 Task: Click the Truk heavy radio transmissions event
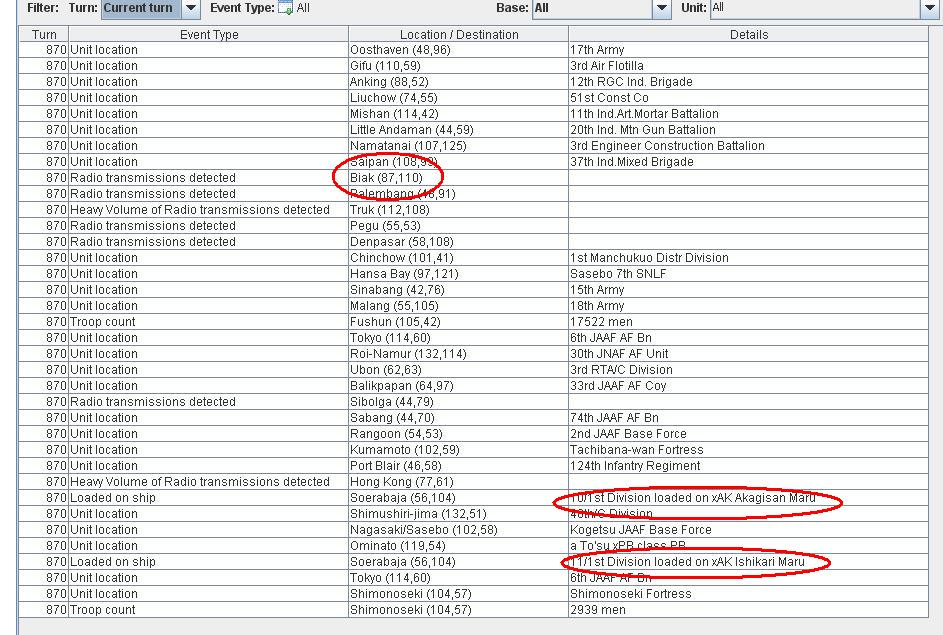pos(473,210)
